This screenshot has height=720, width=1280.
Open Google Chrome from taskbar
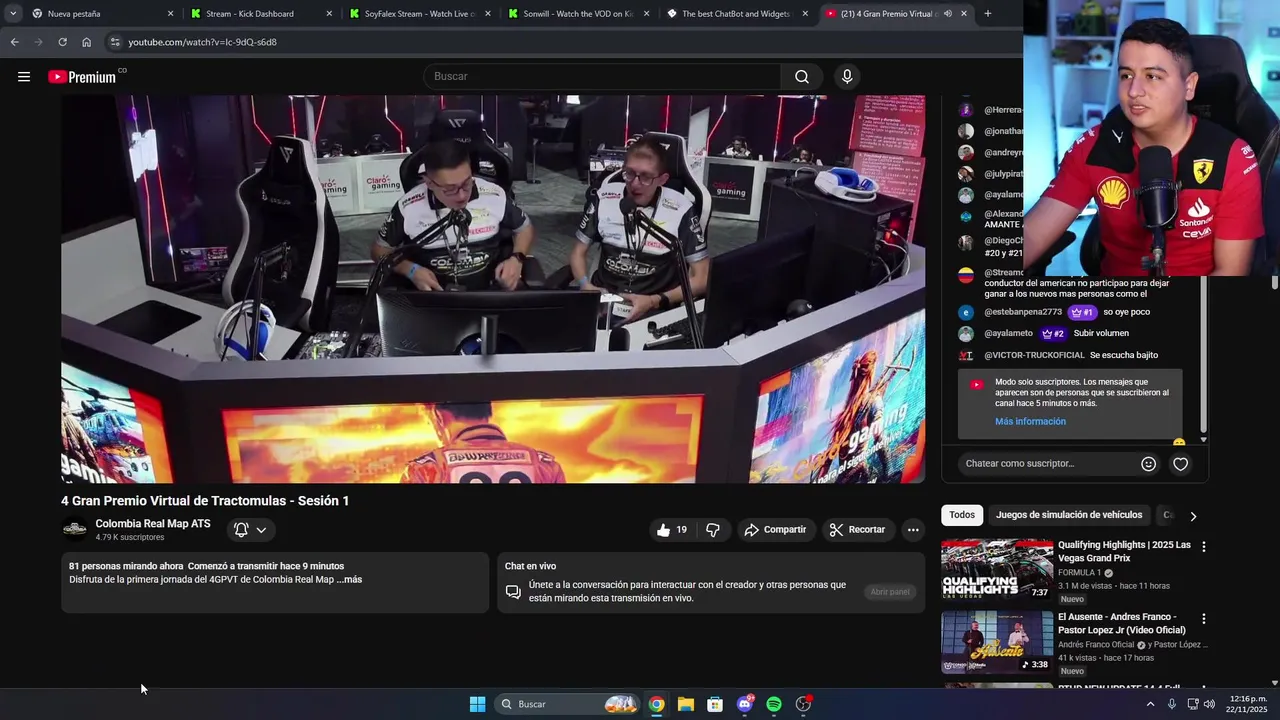(656, 704)
